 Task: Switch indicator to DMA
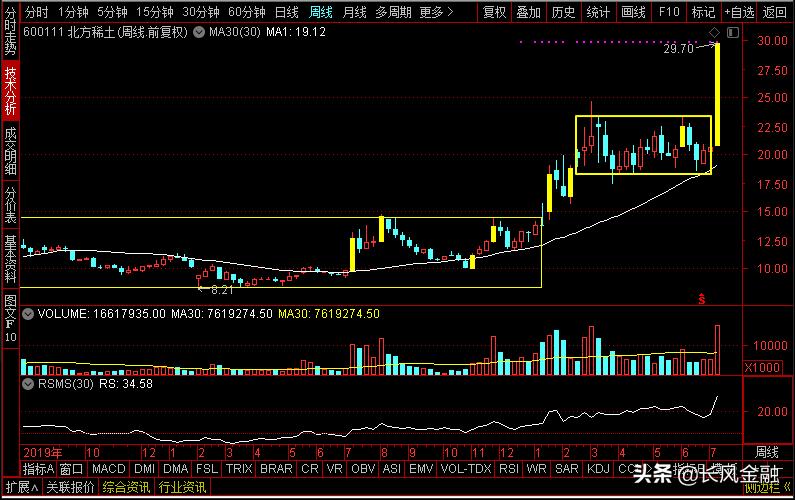point(176,469)
